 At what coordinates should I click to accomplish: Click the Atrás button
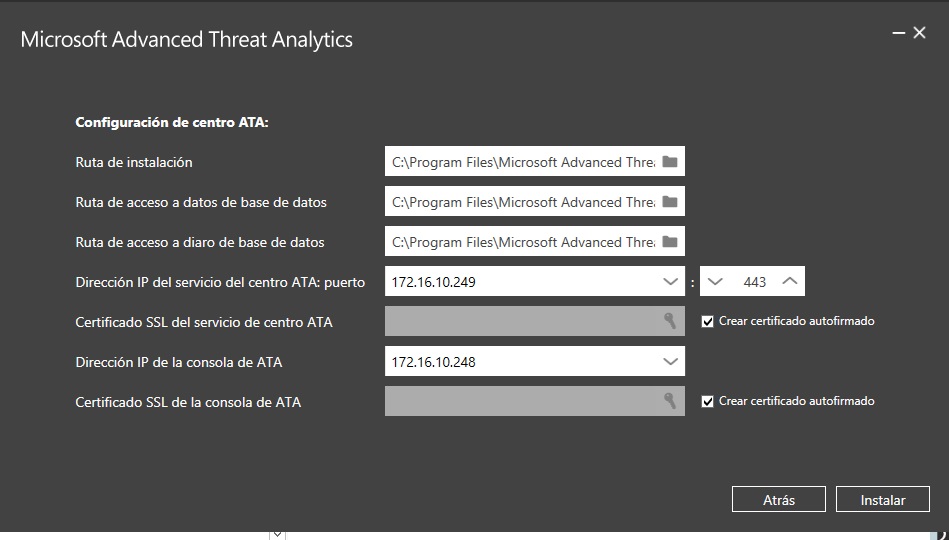pyautogui.click(x=778, y=500)
